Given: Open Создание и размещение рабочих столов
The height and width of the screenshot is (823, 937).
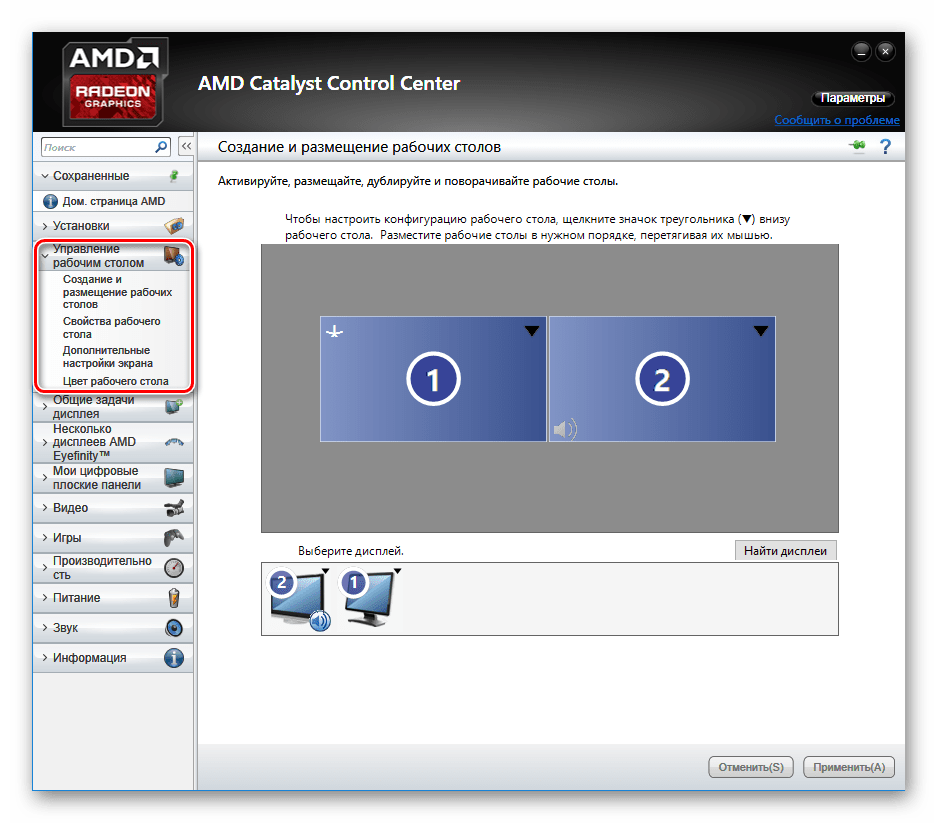Looking at the screenshot, I should (x=117, y=292).
